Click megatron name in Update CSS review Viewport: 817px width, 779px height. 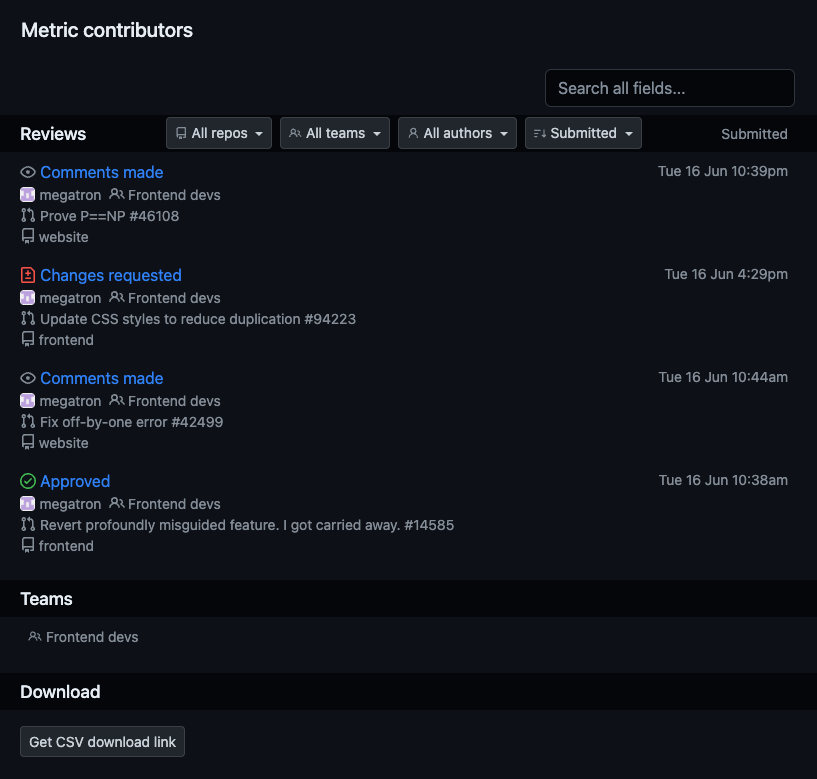[70, 299]
